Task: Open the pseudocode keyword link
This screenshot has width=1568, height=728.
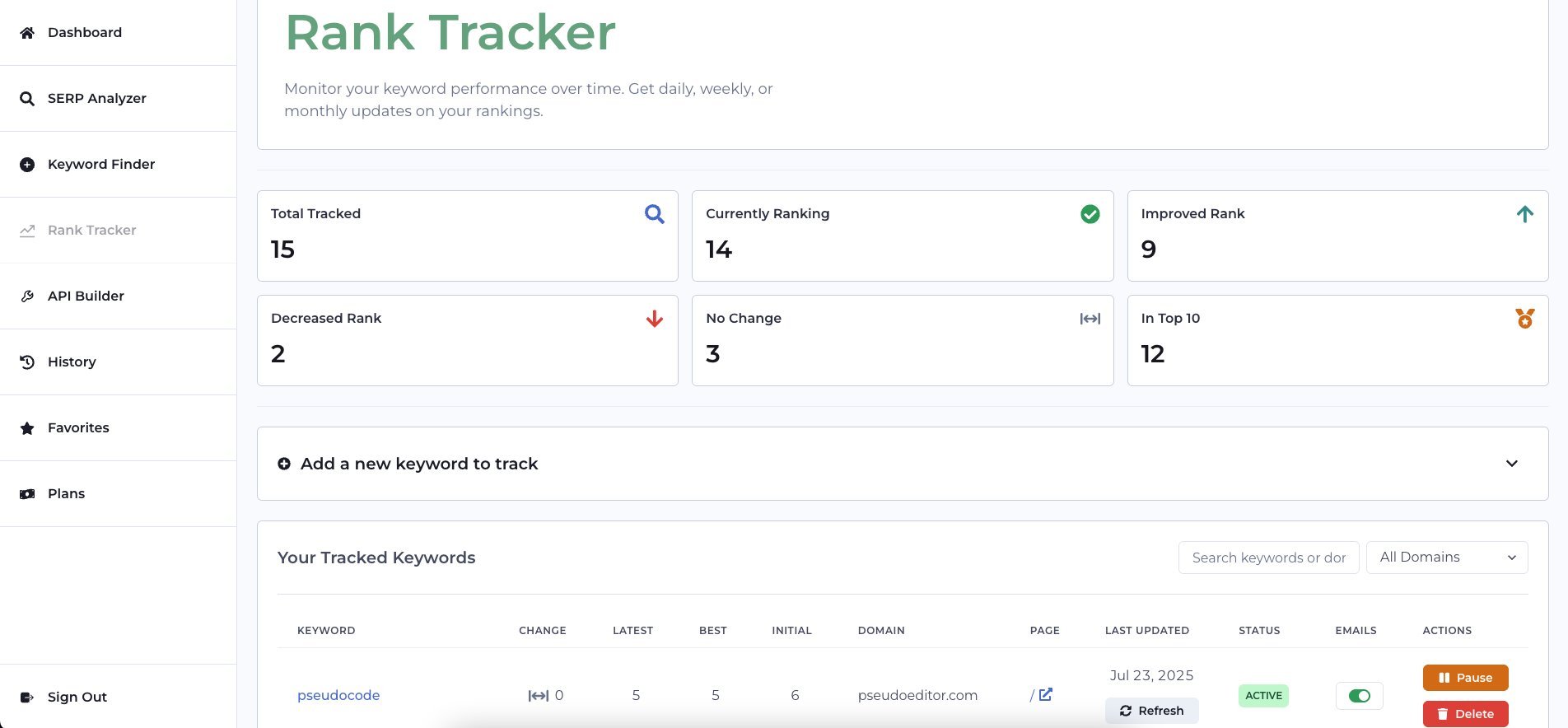Action: click(x=338, y=695)
